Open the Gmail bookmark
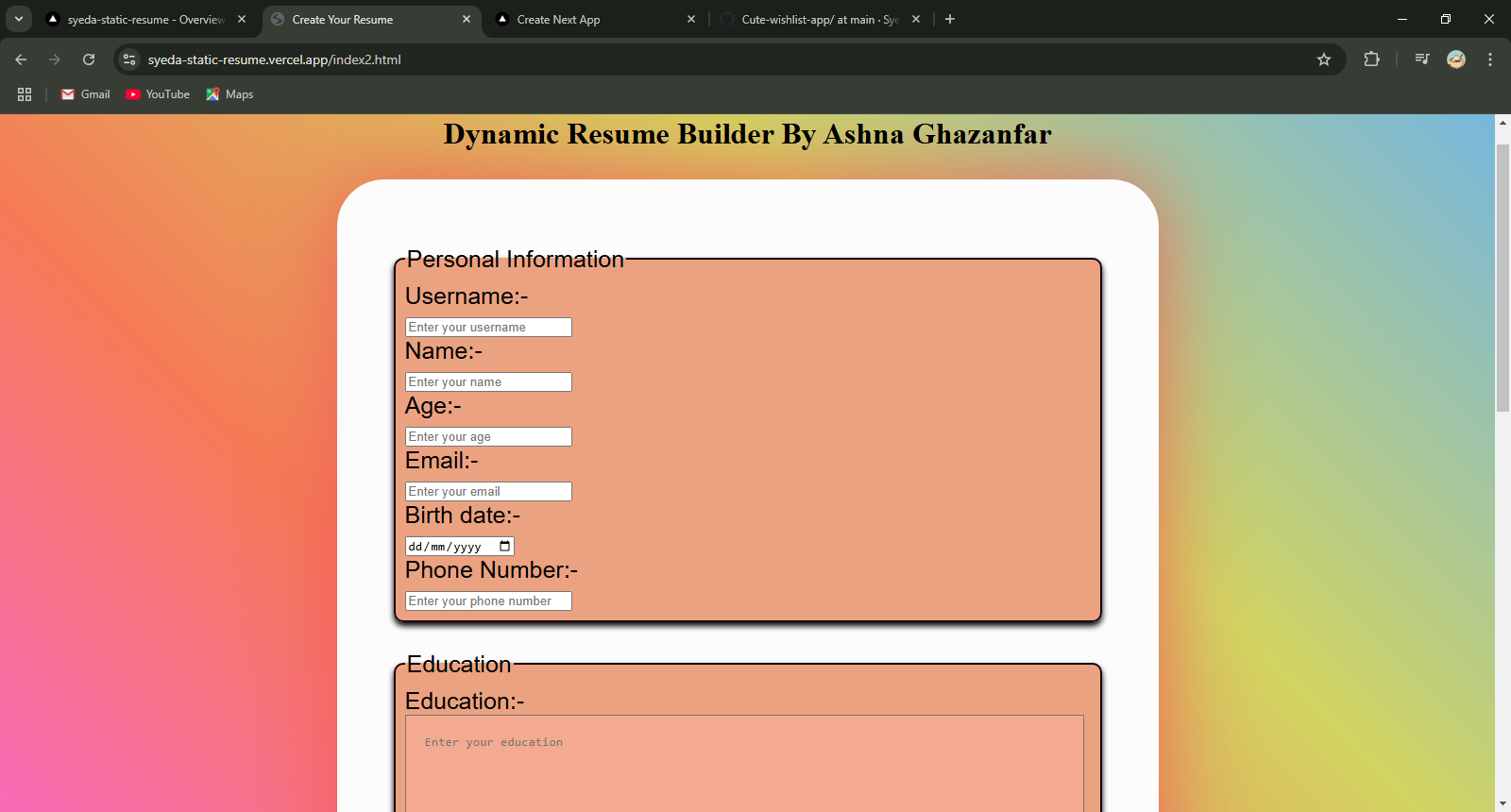The image size is (1511, 812). click(x=86, y=94)
